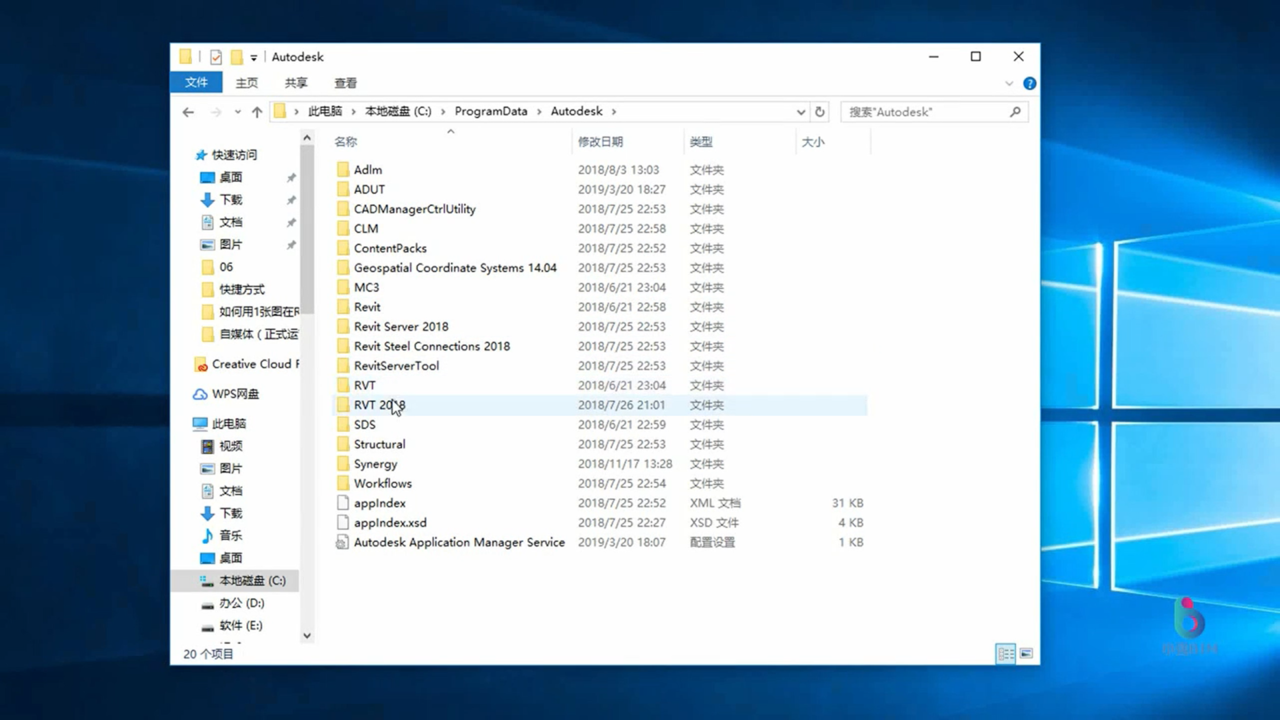Click ProgramData in breadcrumb path
The width and height of the screenshot is (1280, 720).
point(491,112)
